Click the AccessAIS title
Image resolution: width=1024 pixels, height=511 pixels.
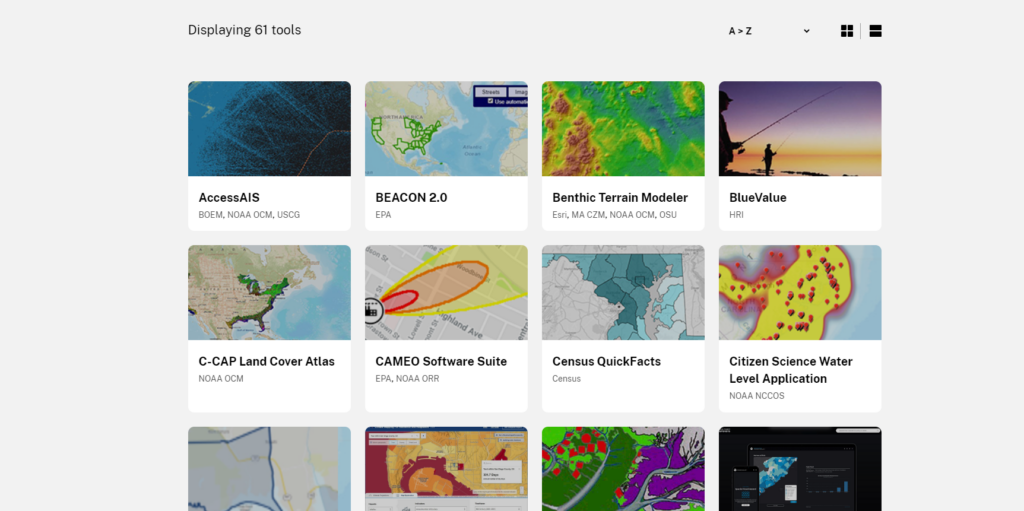(x=229, y=197)
